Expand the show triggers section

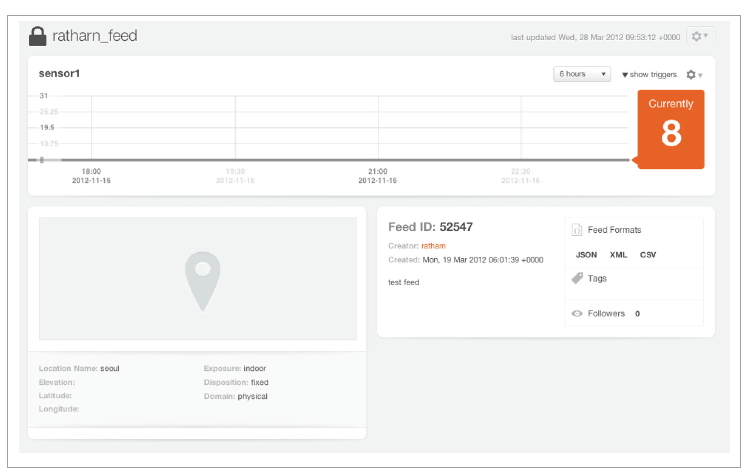pyautogui.click(x=649, y=75)
